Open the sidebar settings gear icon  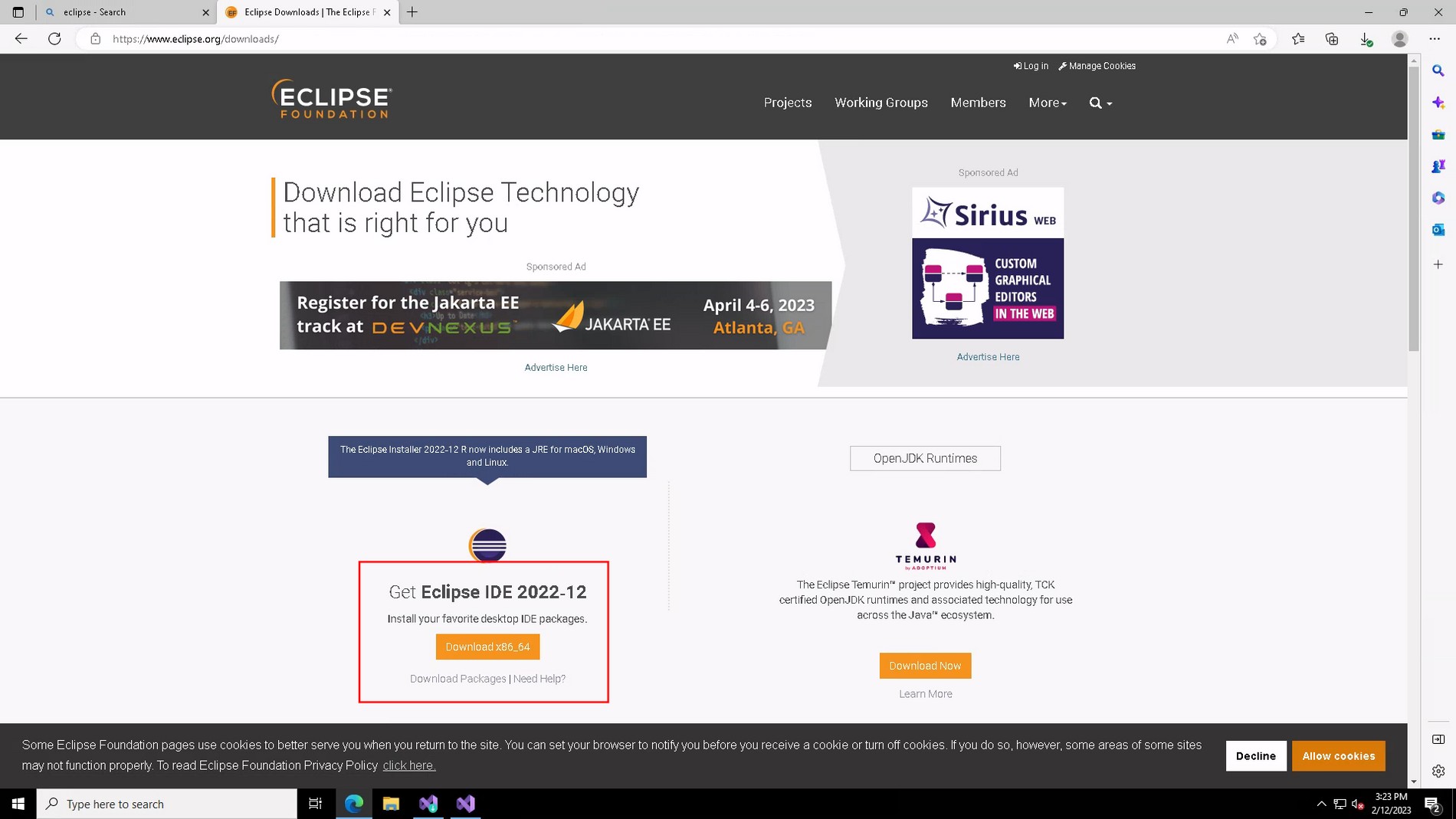coord(1438,771)
